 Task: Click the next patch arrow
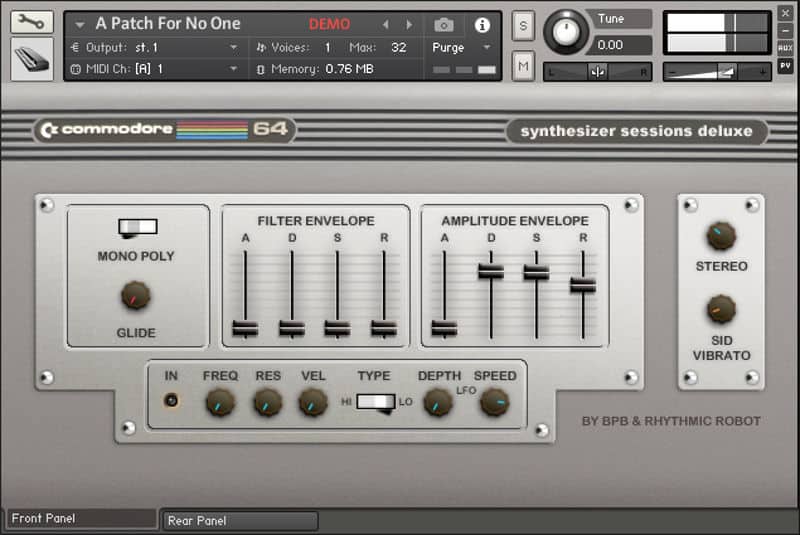pyautogui.click(x=408, y=25)
